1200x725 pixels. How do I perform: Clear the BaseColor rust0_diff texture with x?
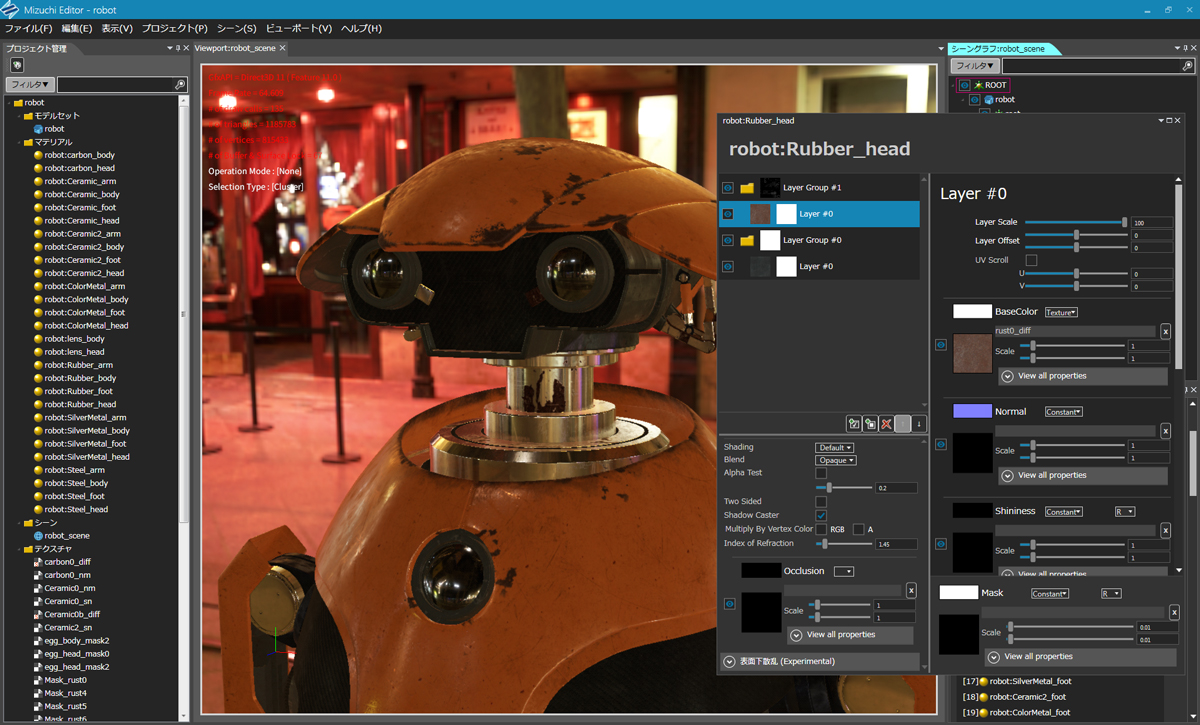[1165, 331]
